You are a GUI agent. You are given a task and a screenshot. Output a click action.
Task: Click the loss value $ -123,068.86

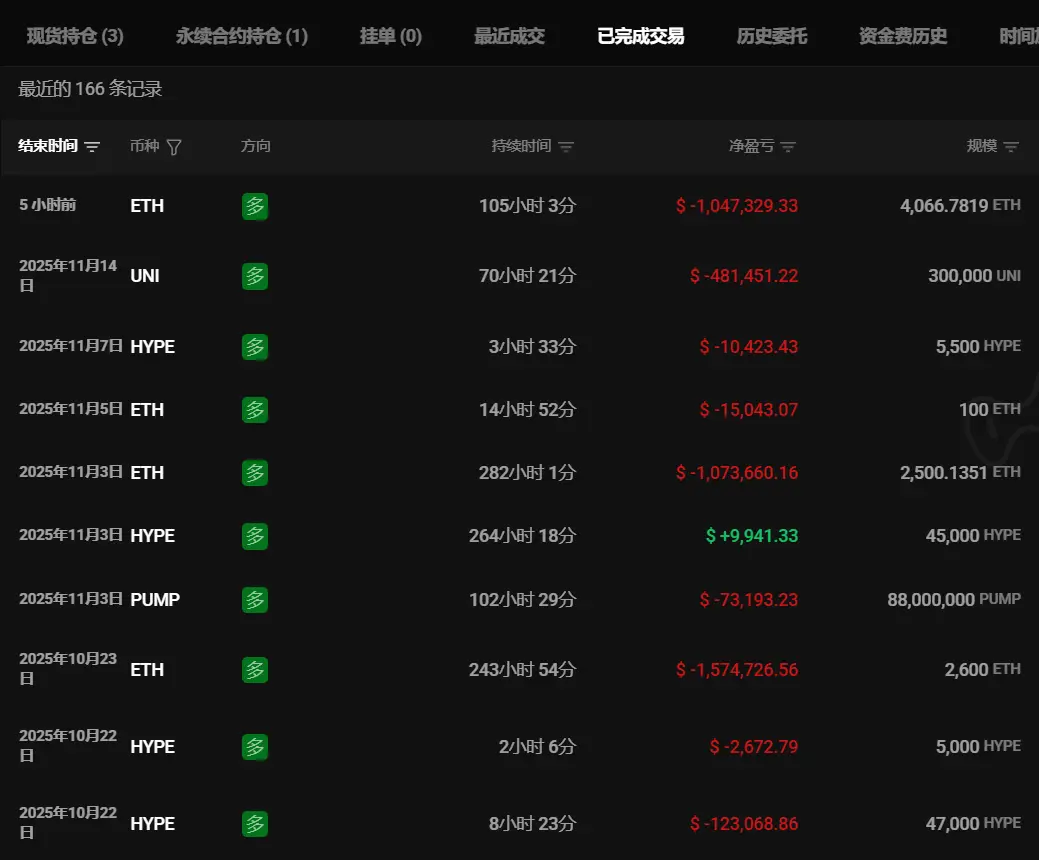[x=744, y=824]
